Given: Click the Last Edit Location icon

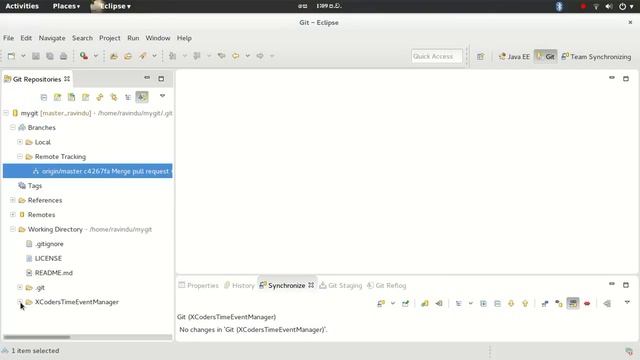Looking at the screenshot, I should click(x=221, y=56).
